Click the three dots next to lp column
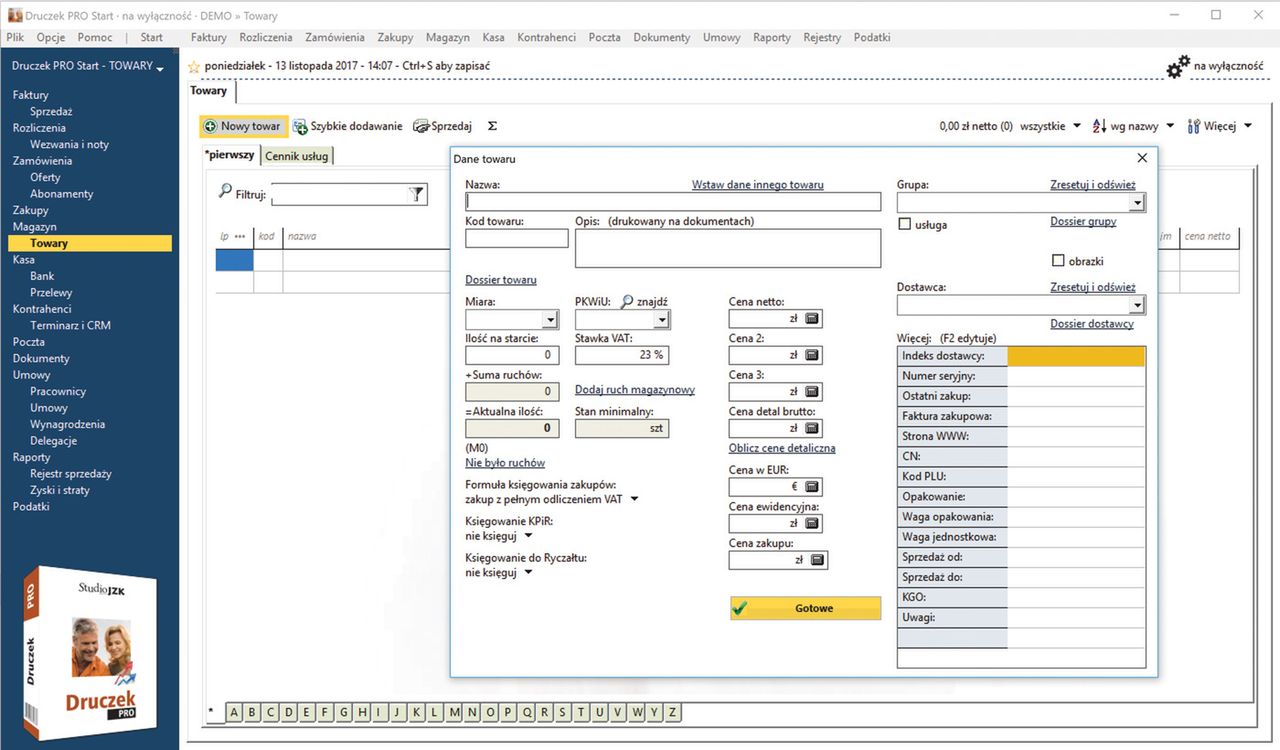 coord(240,237)
